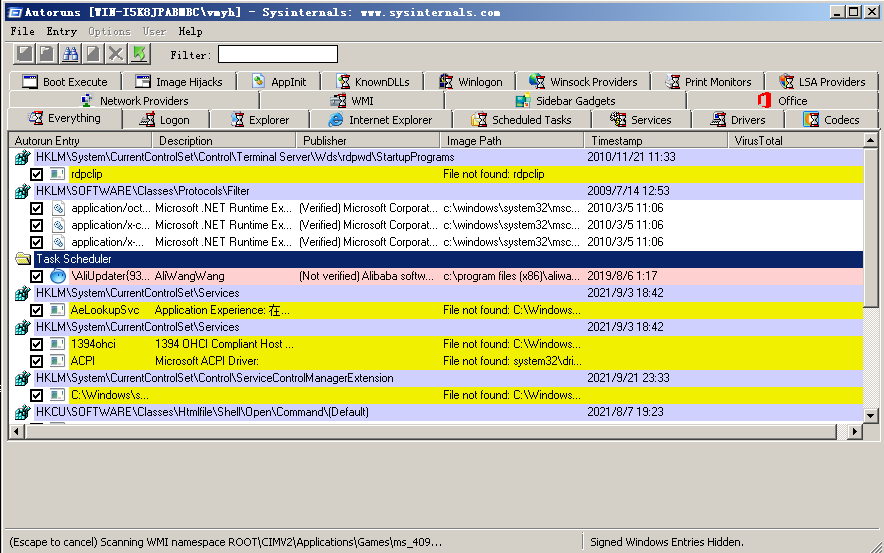Click the Office logo icon on tab
Screen dimensions: 884x553
765,101
